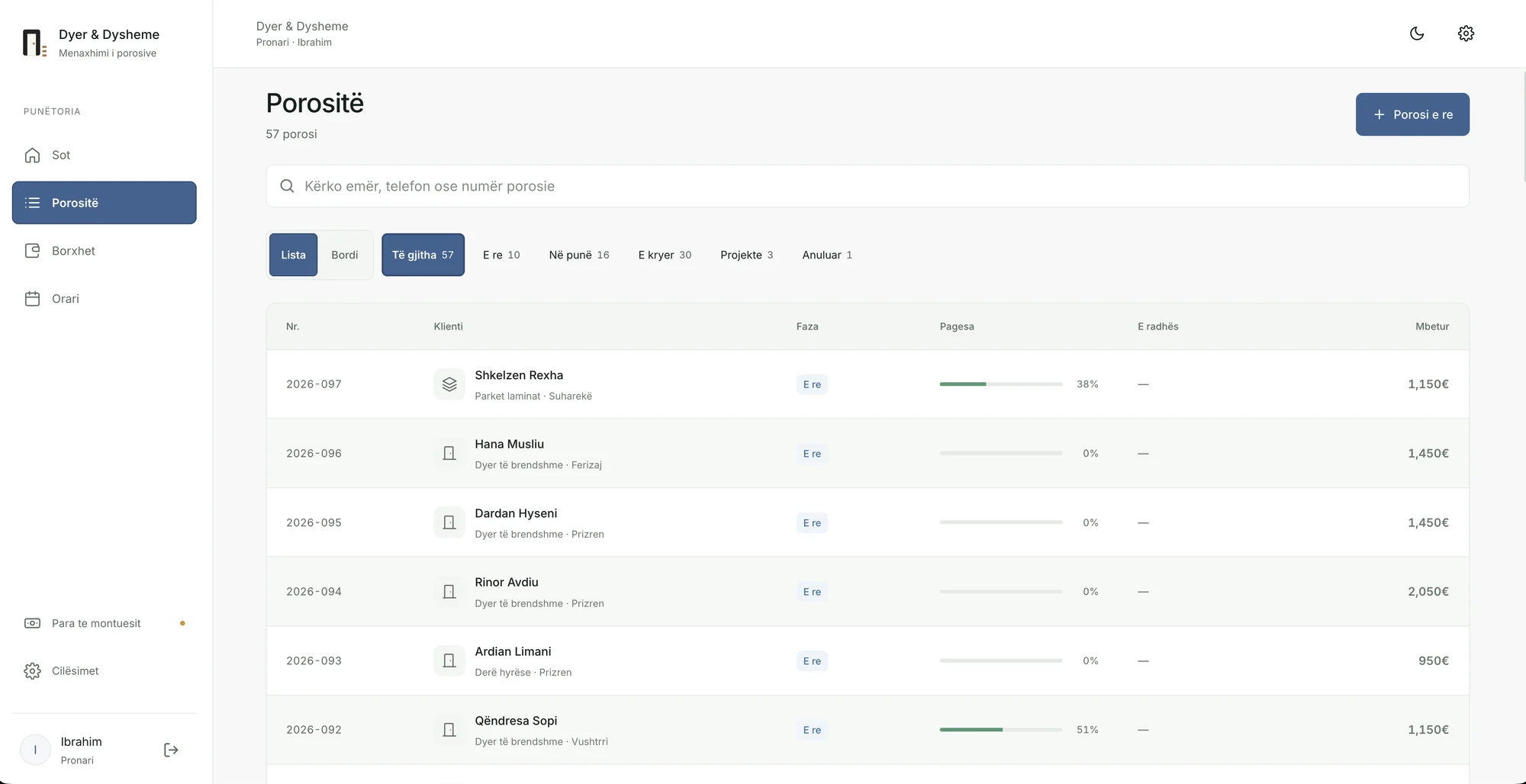Click Hana Musliu's door icon
This screenshot has width=1526, height=784.
[x=449, y=453]
